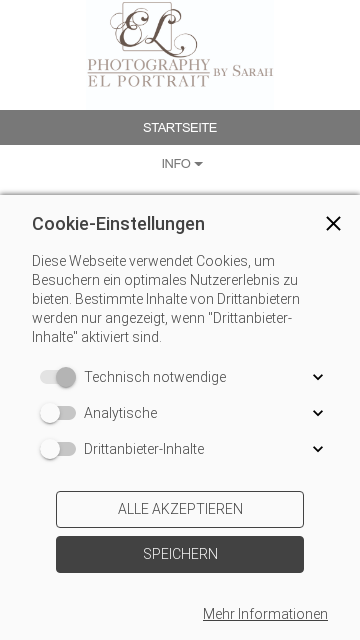Click the ALLE AKZEPTIEREN button

coord(180,509)
